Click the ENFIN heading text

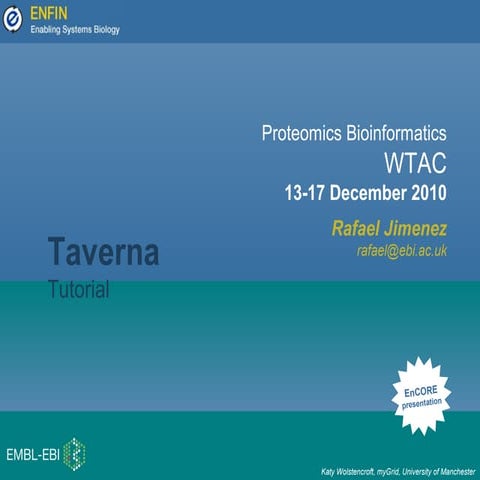click(x=49, y=14)
